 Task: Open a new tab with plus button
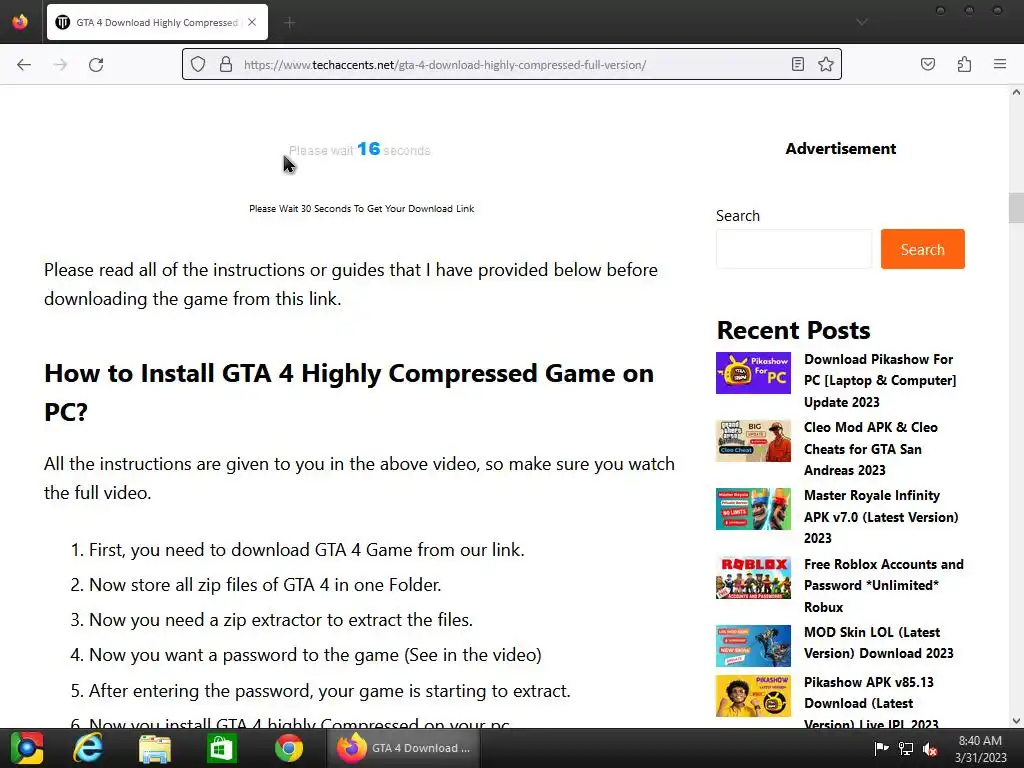(290, 23)
